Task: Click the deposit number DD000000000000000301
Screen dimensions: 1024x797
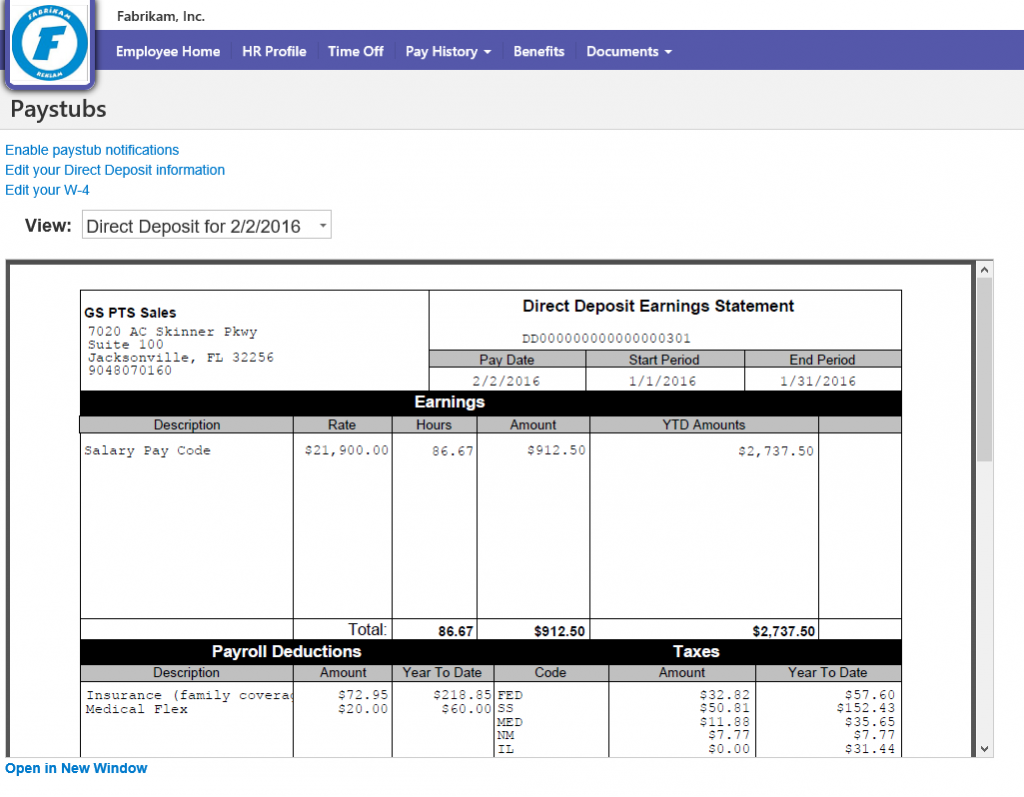Action: pos(606,338)
